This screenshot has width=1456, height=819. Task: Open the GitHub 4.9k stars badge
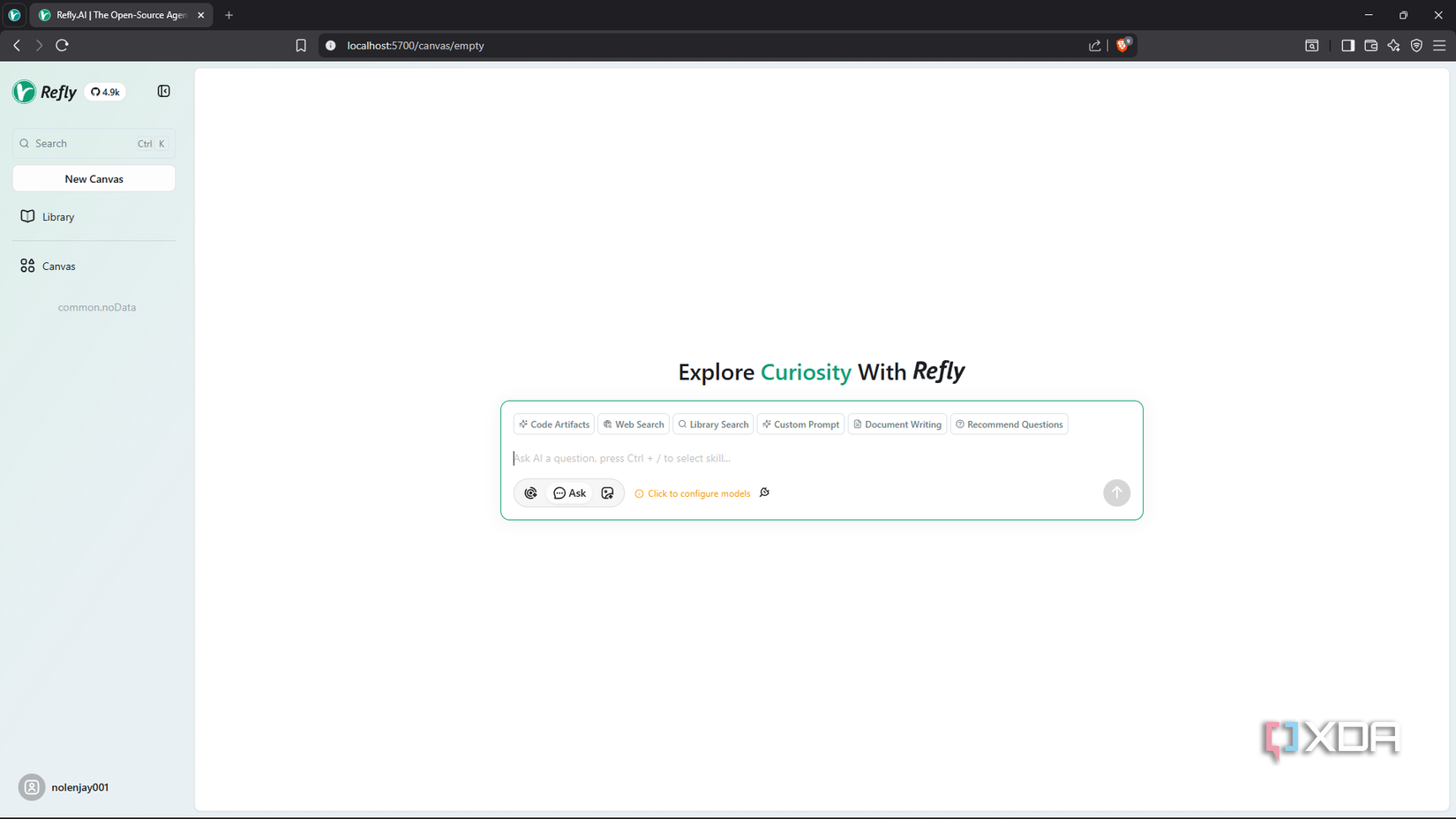pos(106,92)
